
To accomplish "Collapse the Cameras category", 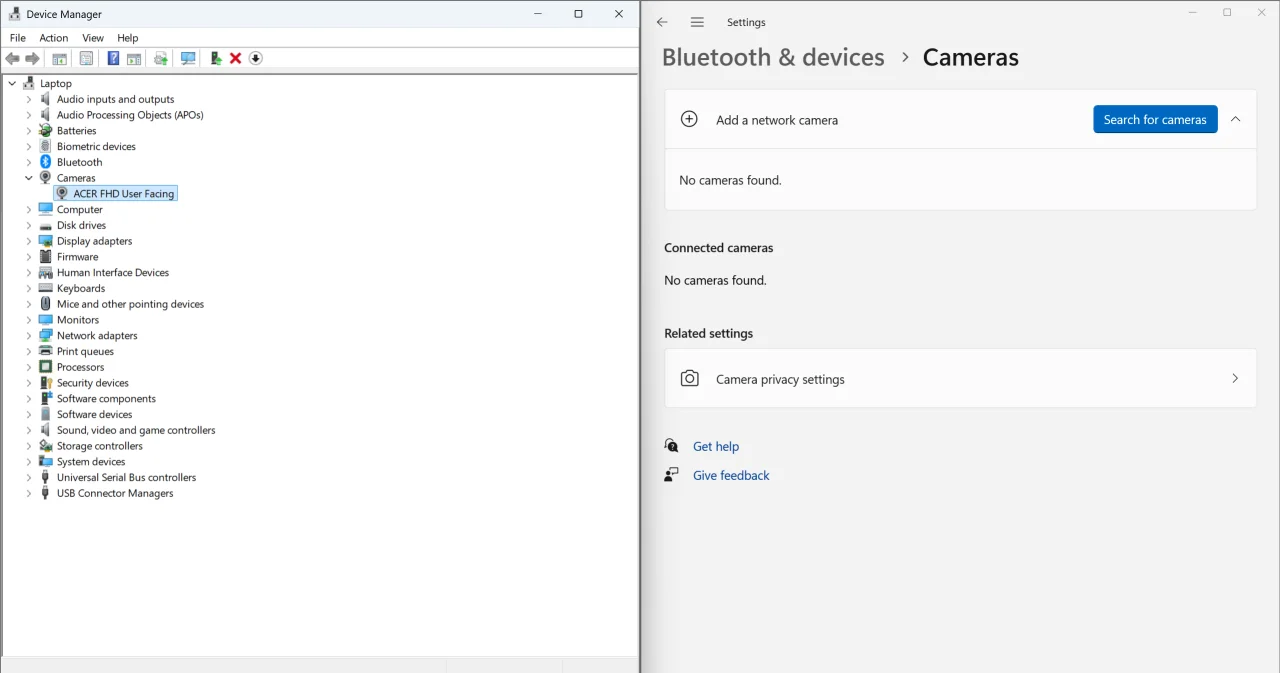I will pos(29,178).
